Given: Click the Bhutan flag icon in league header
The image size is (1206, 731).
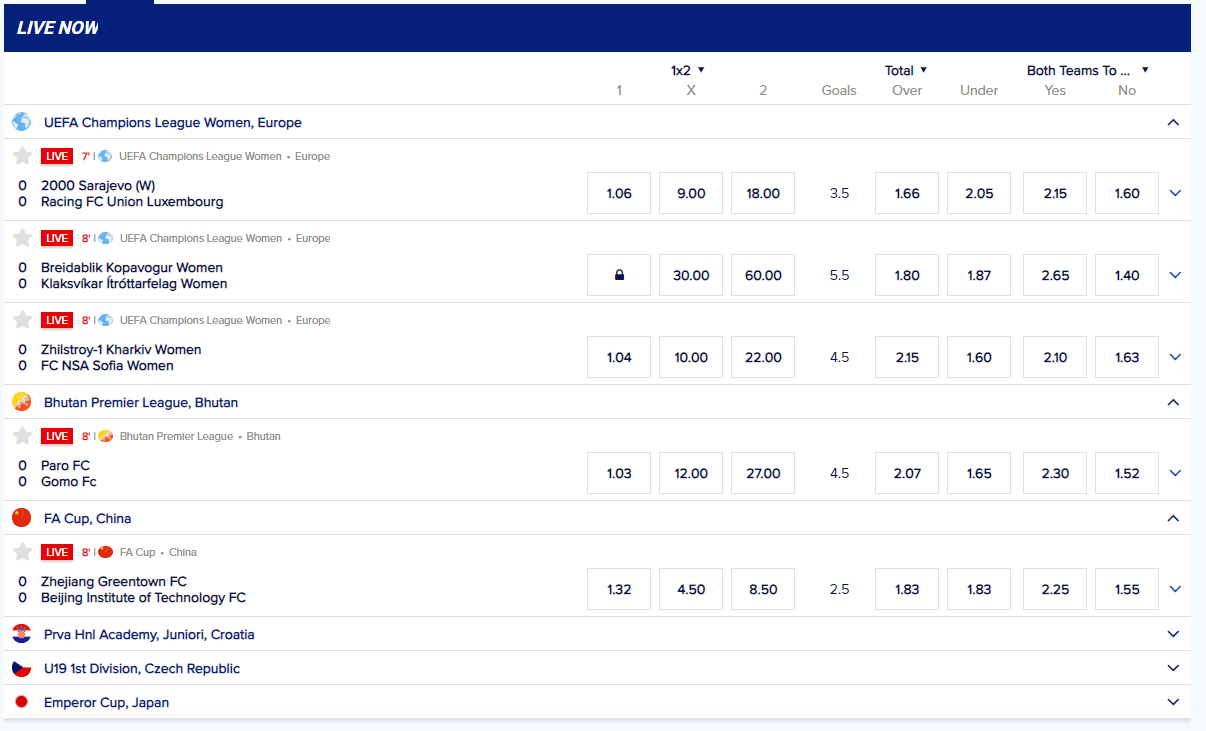Looking at the screenshot, I should [x=22, y=402].
